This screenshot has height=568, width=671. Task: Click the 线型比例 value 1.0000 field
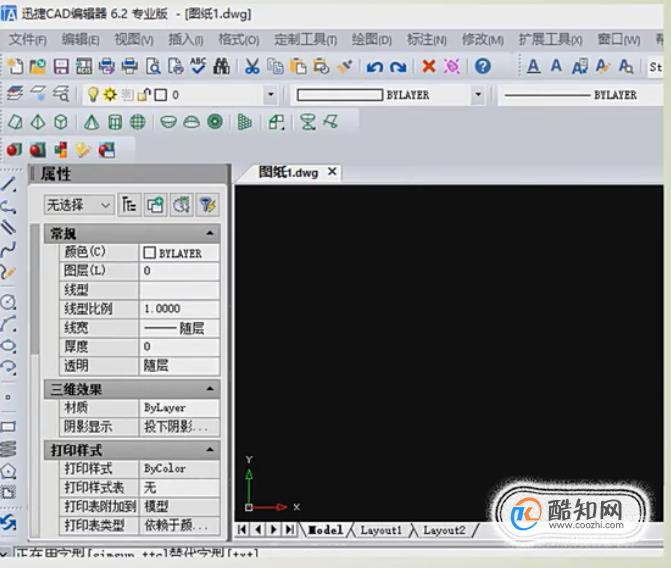tap(179, 309)
